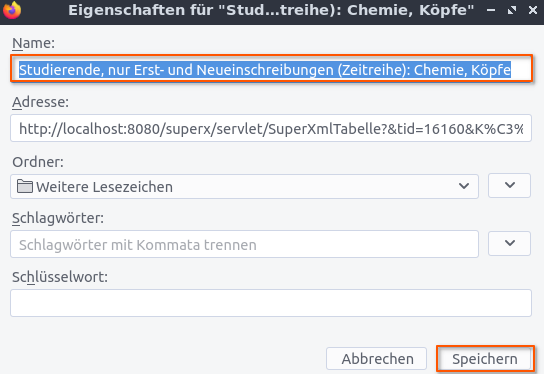Click the Schlagwörter tags input field

coord(245,244)
